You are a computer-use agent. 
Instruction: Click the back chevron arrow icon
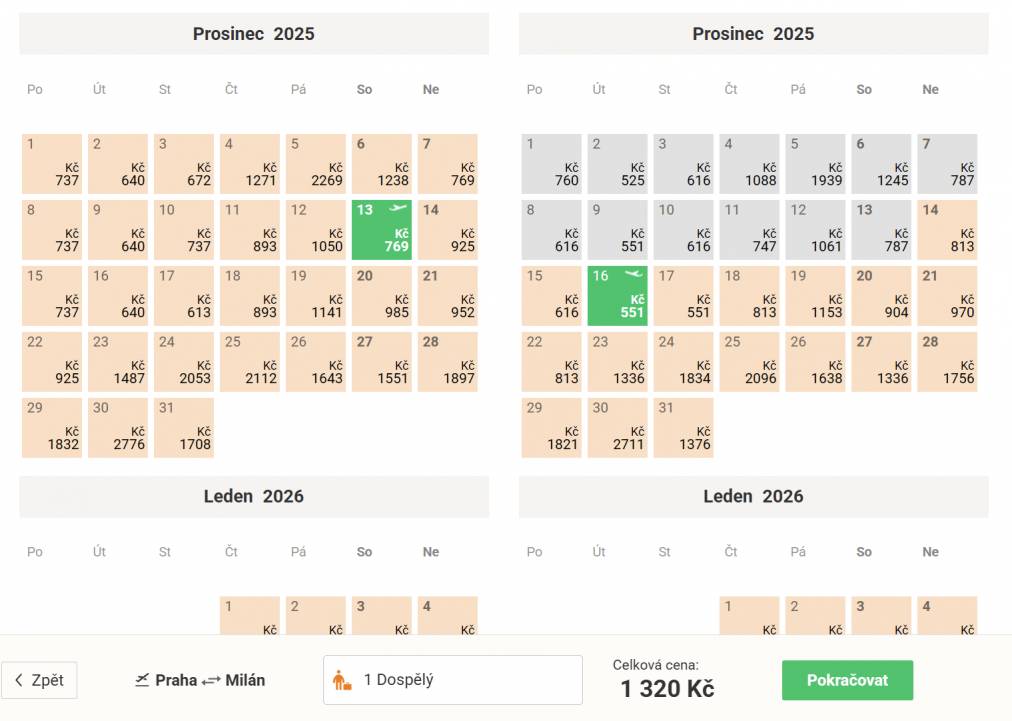[18, 680]
